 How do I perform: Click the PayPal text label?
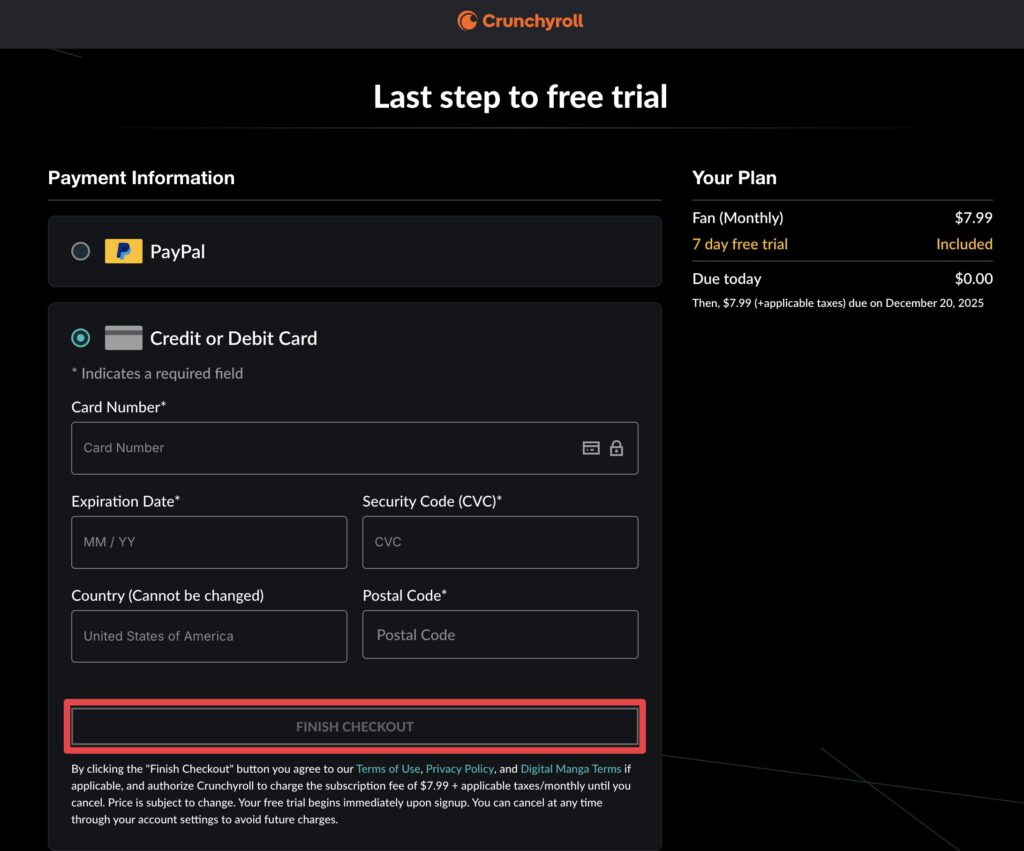[177, 252]
